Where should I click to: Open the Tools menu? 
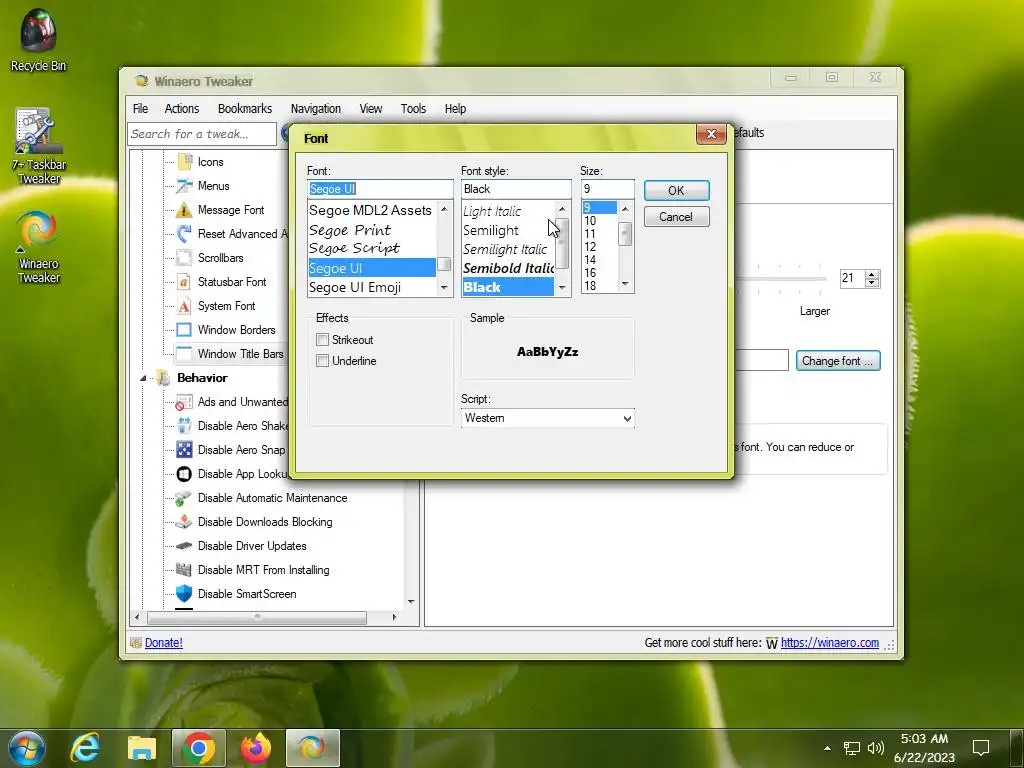tap(413, 108)
